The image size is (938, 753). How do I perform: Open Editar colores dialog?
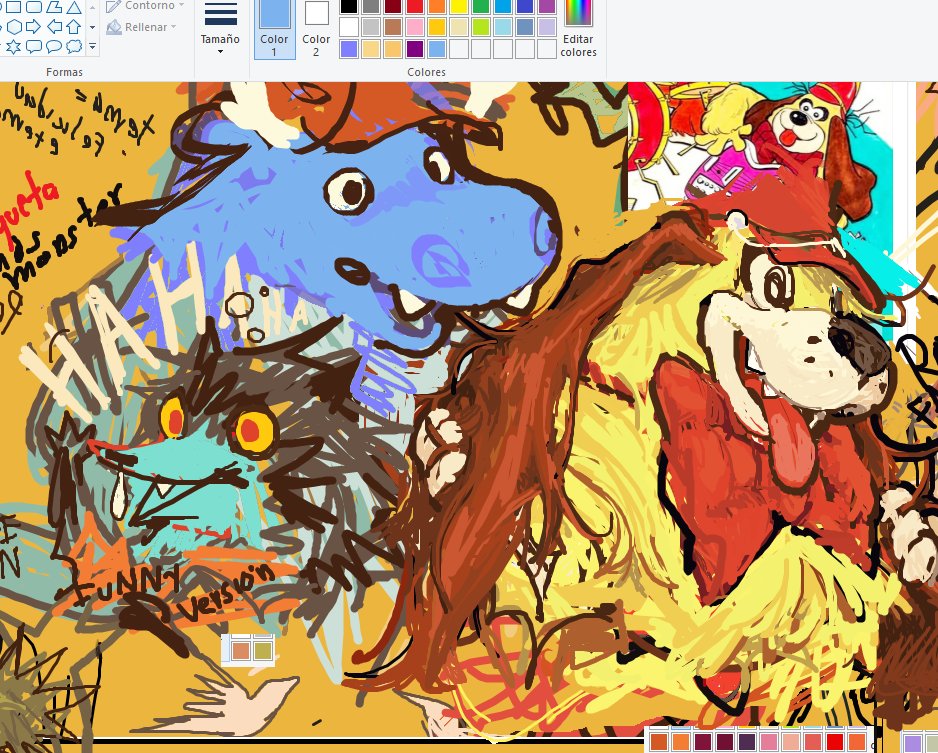578,29
